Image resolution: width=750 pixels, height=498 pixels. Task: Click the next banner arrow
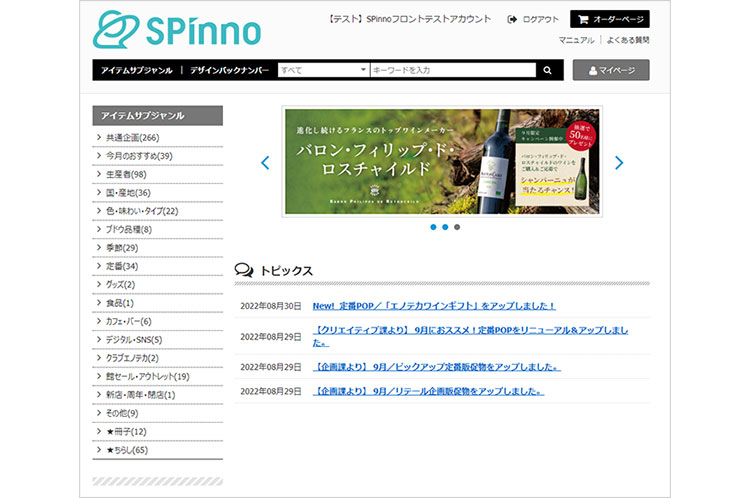(x=619, y=163)
